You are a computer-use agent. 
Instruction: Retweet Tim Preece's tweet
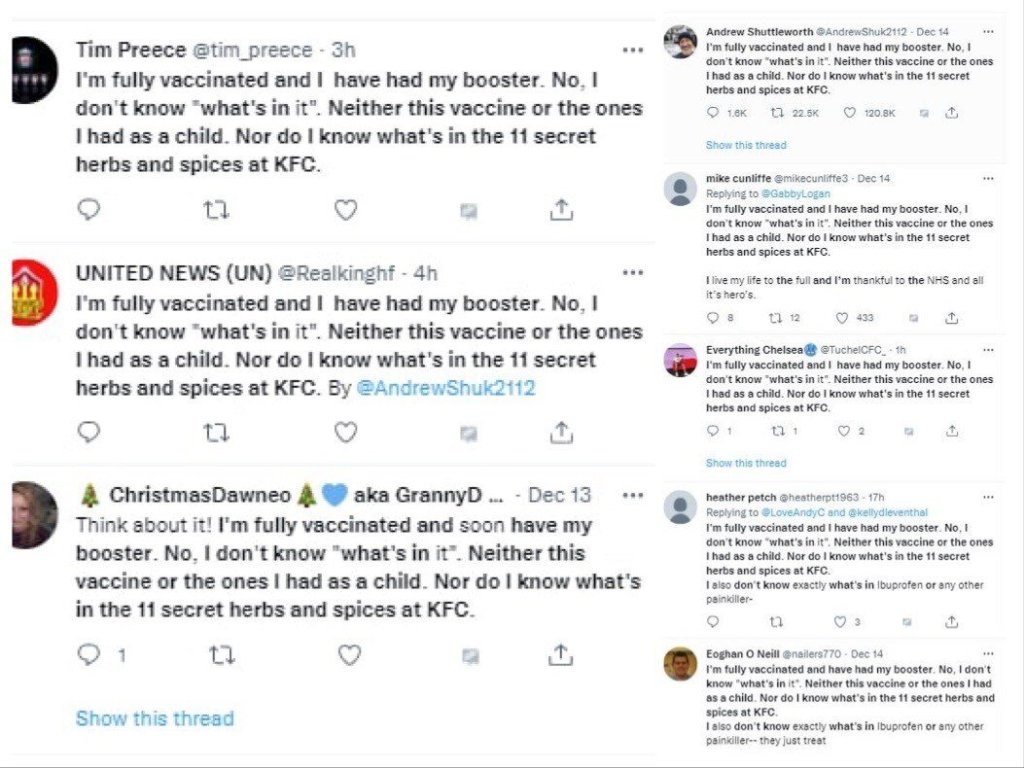216,209
